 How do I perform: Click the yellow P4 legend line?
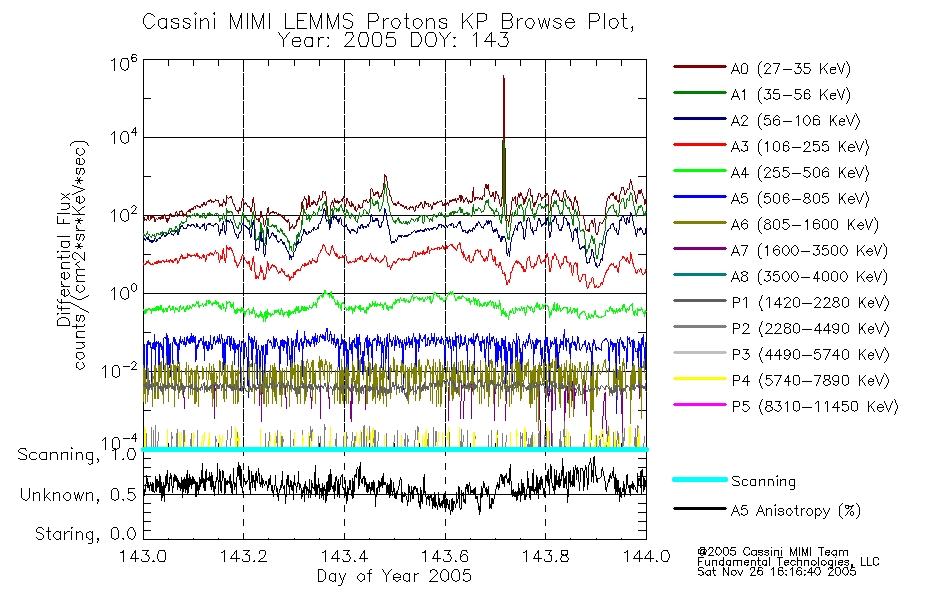[x=699, y=379]
